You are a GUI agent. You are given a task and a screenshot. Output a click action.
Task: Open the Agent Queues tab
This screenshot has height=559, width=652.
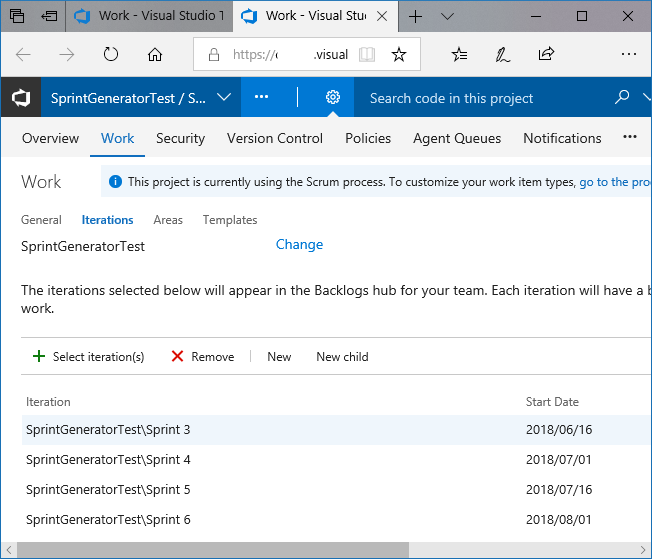pos(457,138)
